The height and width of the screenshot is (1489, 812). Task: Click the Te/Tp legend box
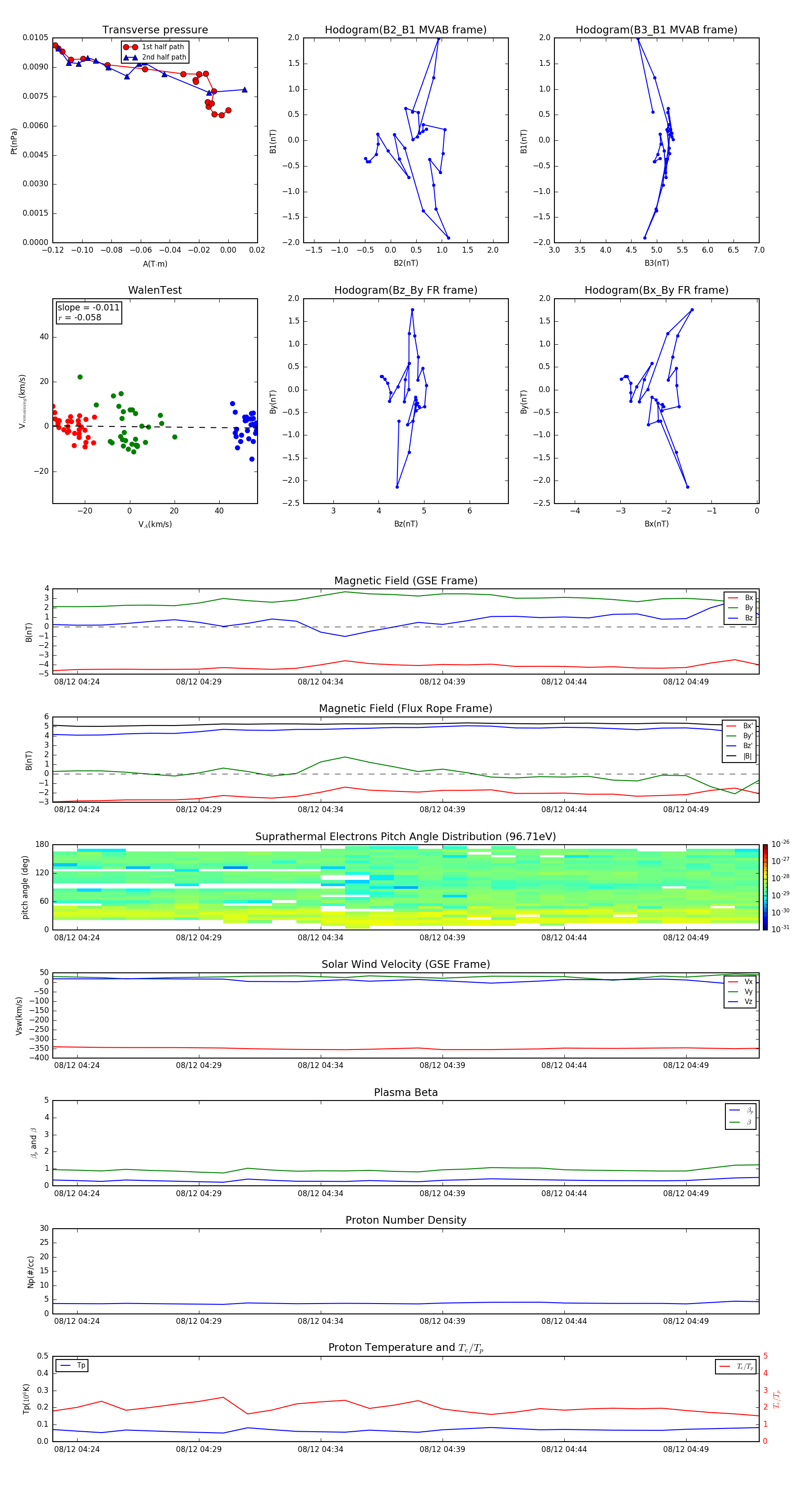(x=734, y=1366)
